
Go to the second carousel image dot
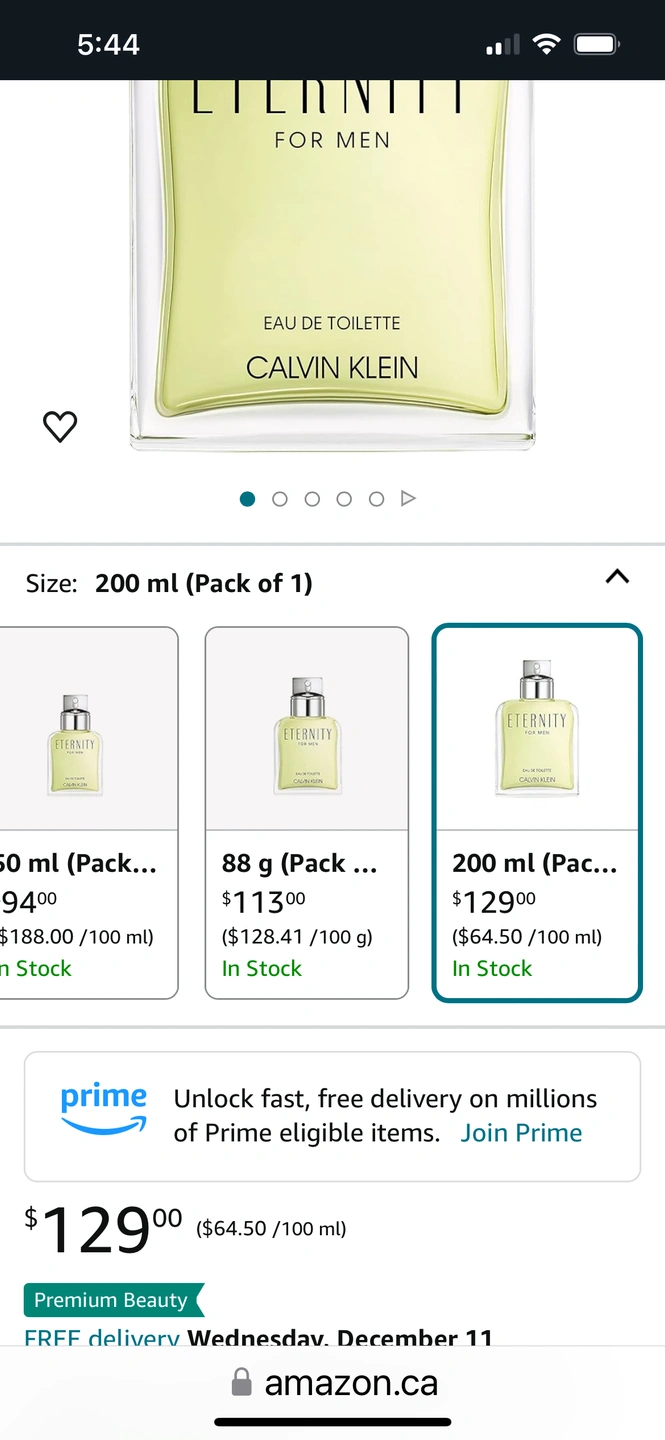[x=280, y=499]
